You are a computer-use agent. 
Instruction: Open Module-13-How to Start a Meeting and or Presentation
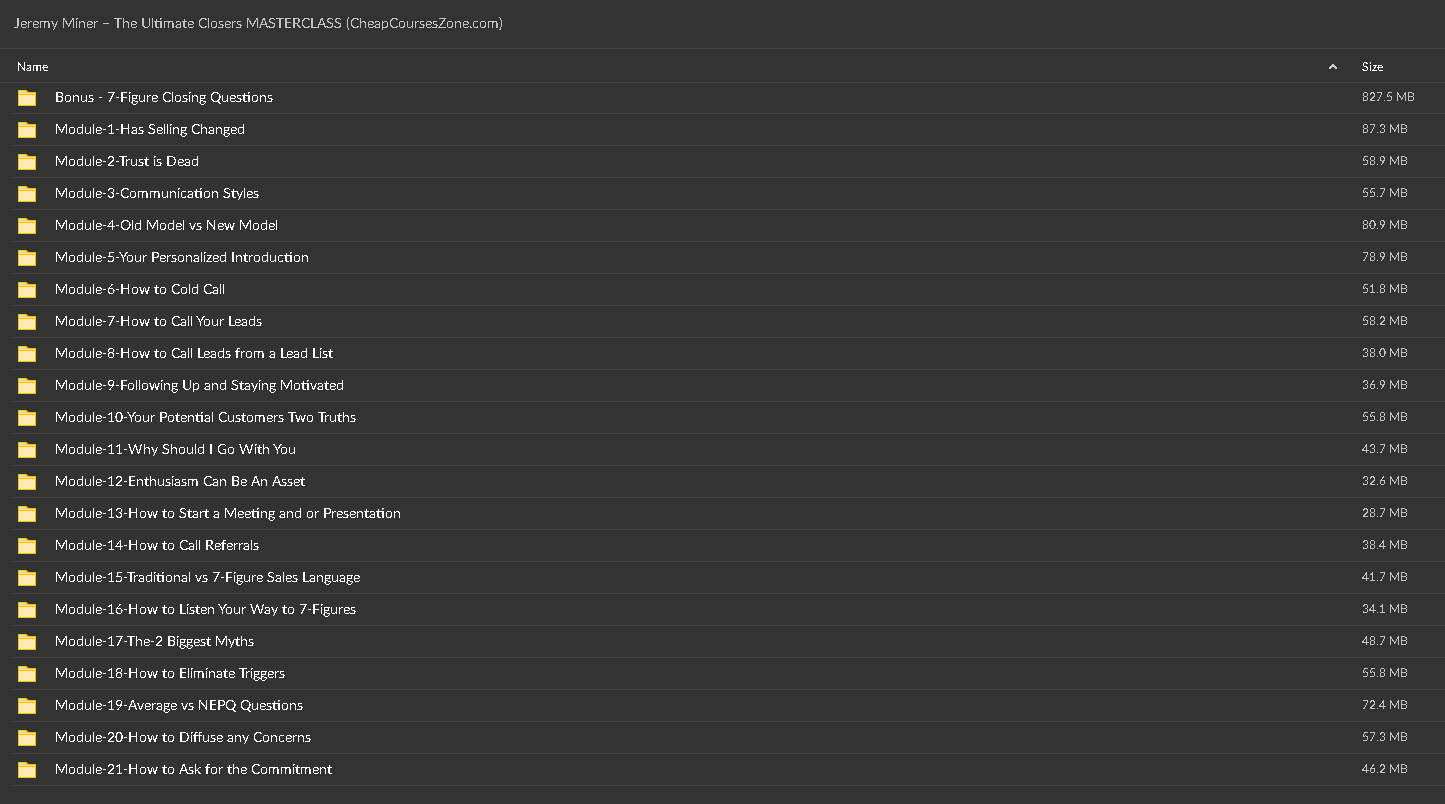click(228, 513)
